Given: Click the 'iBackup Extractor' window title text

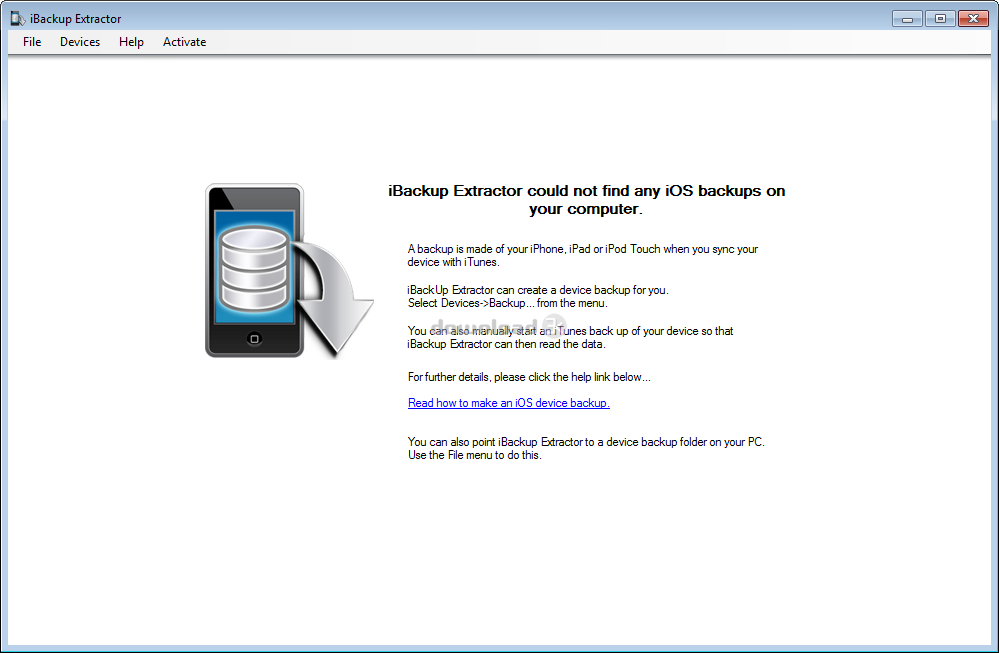Looking at the screenshot, I should coord(75,19).
